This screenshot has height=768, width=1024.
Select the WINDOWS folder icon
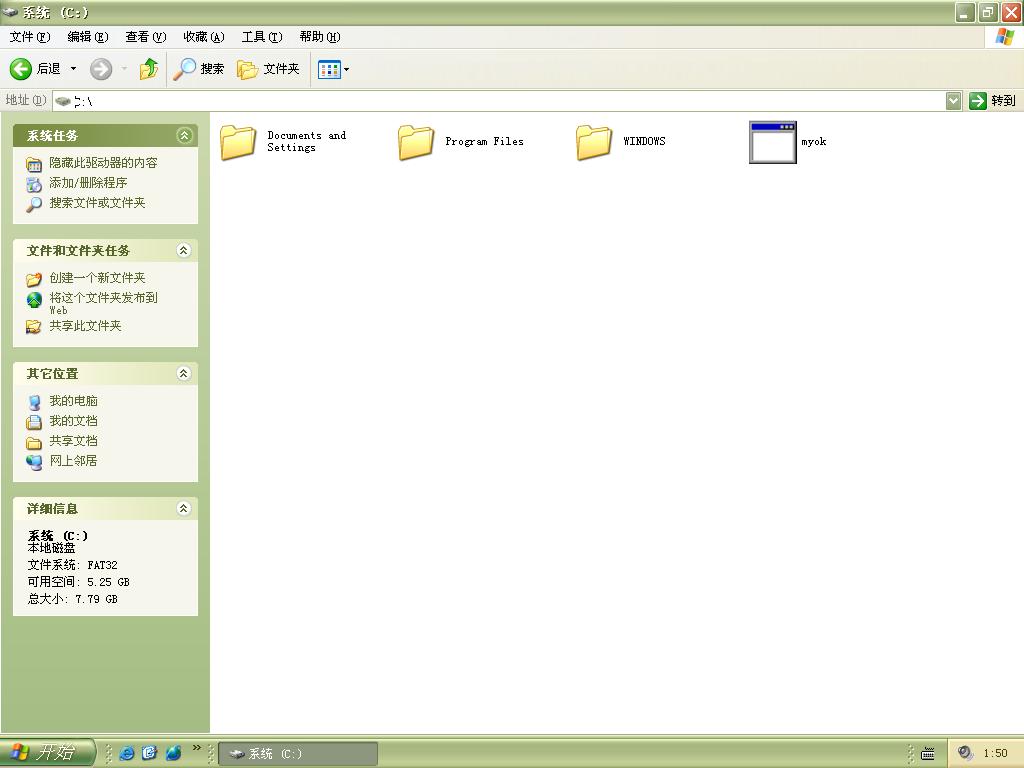(x=594, y=142)
